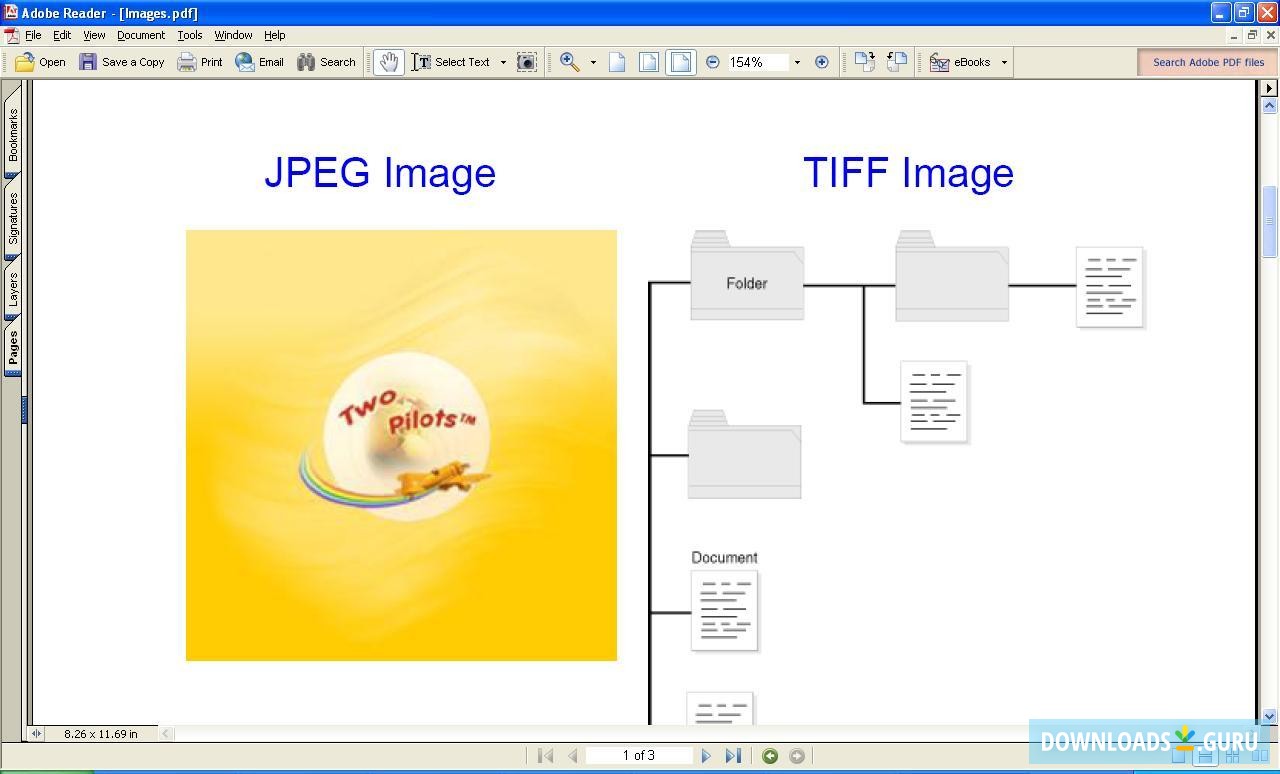The width and height of the screenshot is (1280, 774).
Task: Switch to Actual Size view
Action: click(617, 61)
